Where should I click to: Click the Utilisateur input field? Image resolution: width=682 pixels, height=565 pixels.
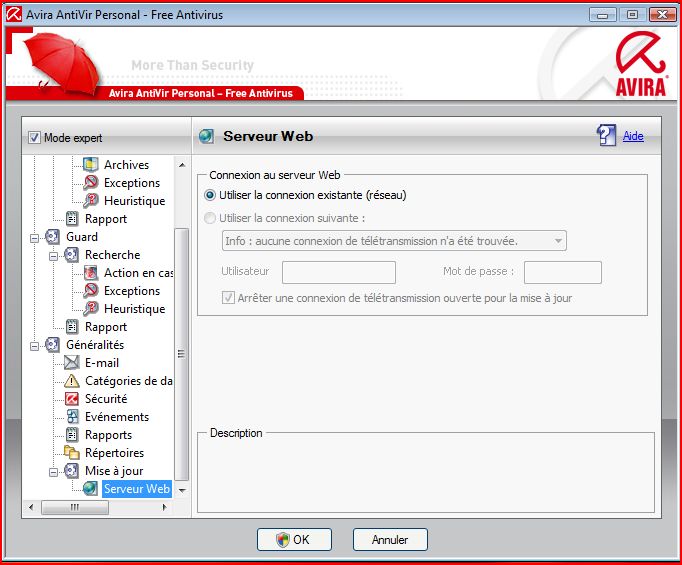(x=339, y=272)
